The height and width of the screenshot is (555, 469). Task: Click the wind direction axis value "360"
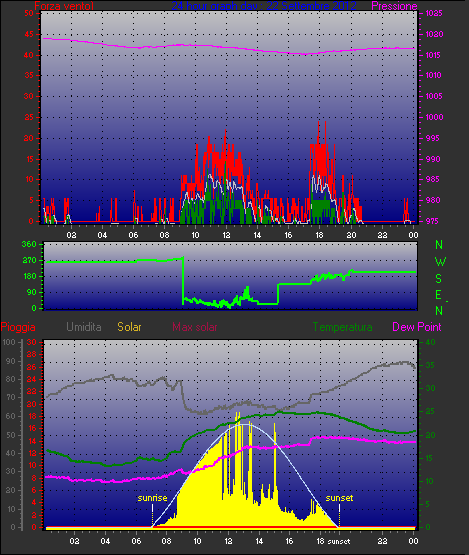point(29,244)
